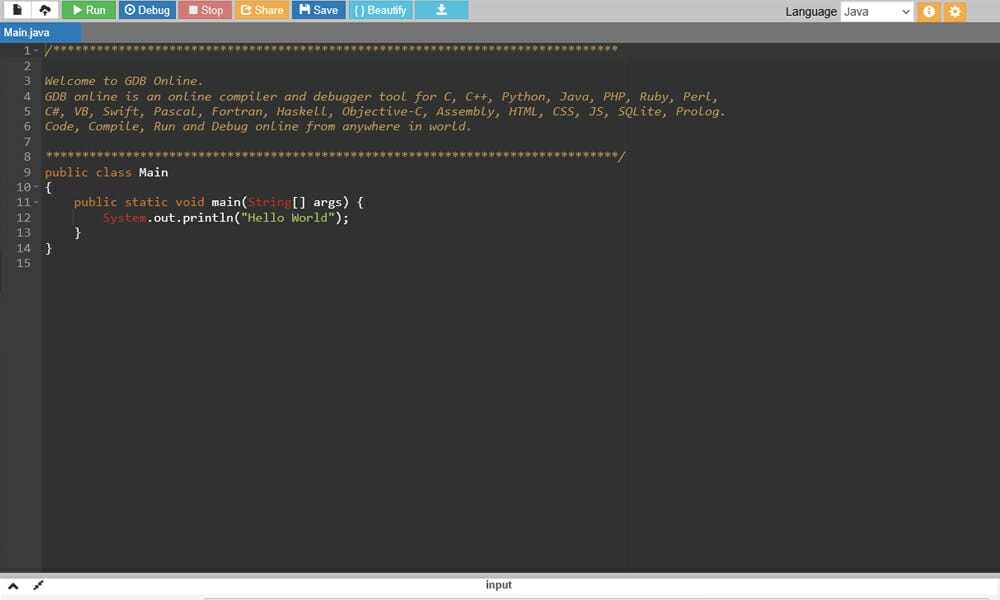
Task: Start debugging with the Debug icon button
Action: click(146, 11)
